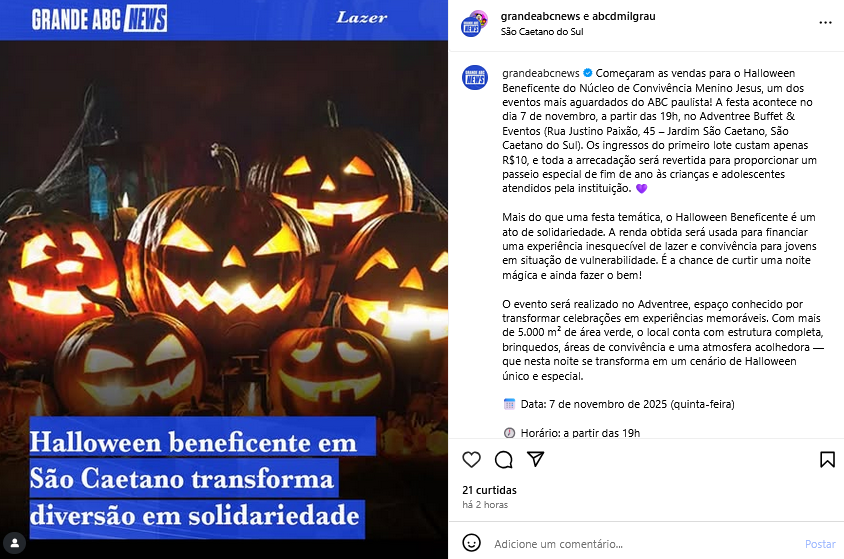The width and height of the screenshot is (844, 559).
Task: Click the purple heart emoji in the caption
Action: [x=641, y=189]
